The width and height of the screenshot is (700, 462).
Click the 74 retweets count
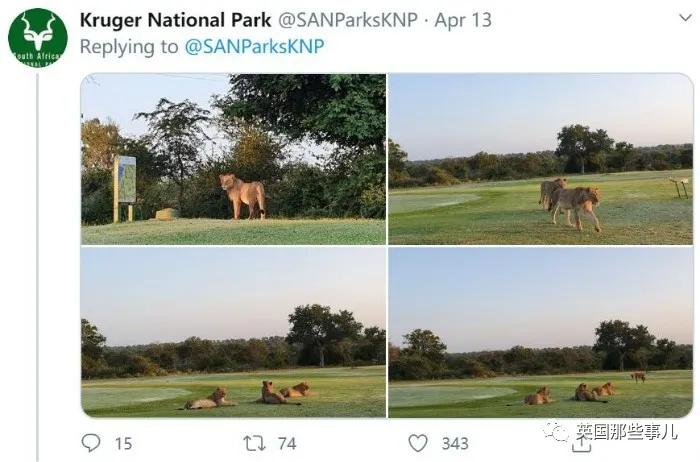(287, 444)
